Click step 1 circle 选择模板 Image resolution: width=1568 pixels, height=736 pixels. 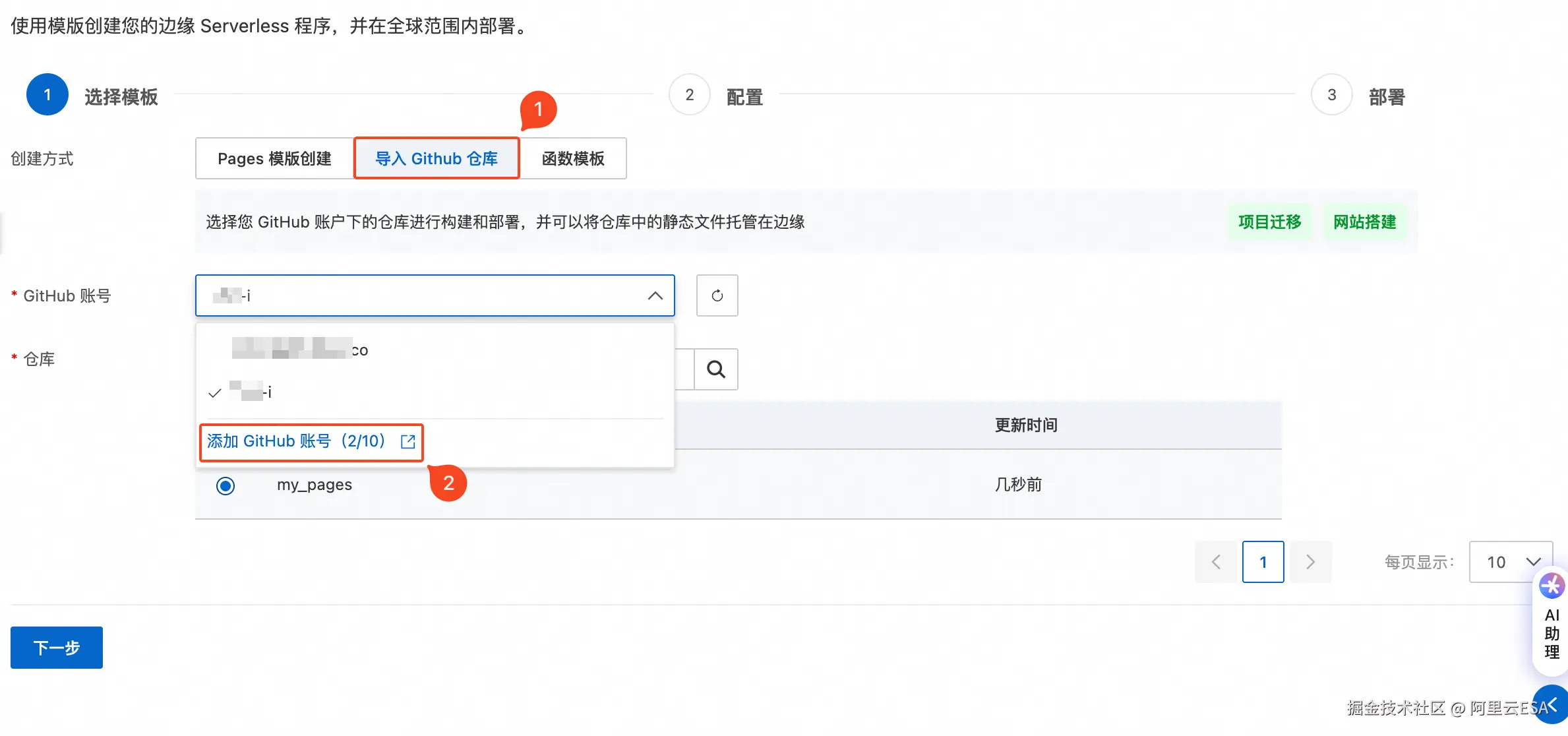(47, 95)
